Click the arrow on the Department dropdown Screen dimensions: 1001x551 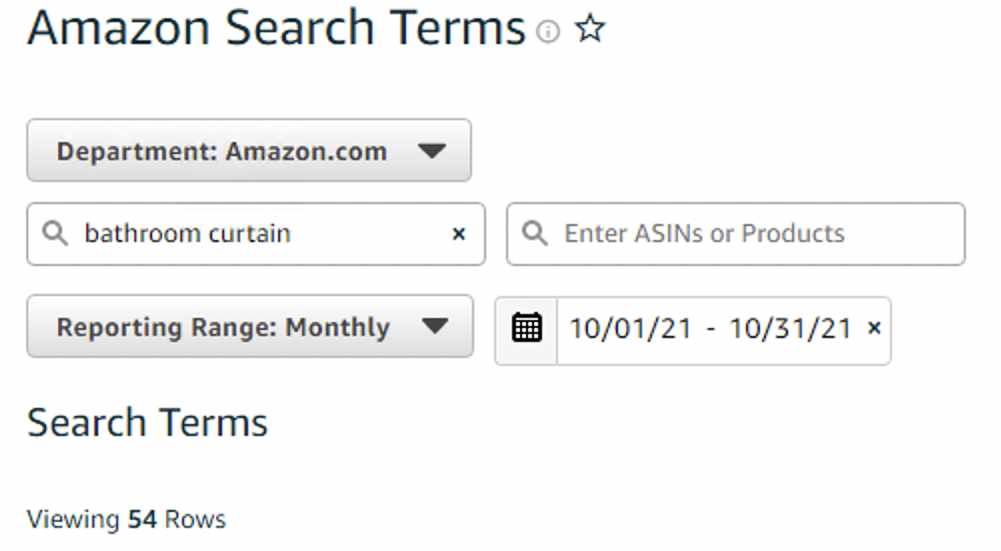pyautogui.click(x=432, y=151)
